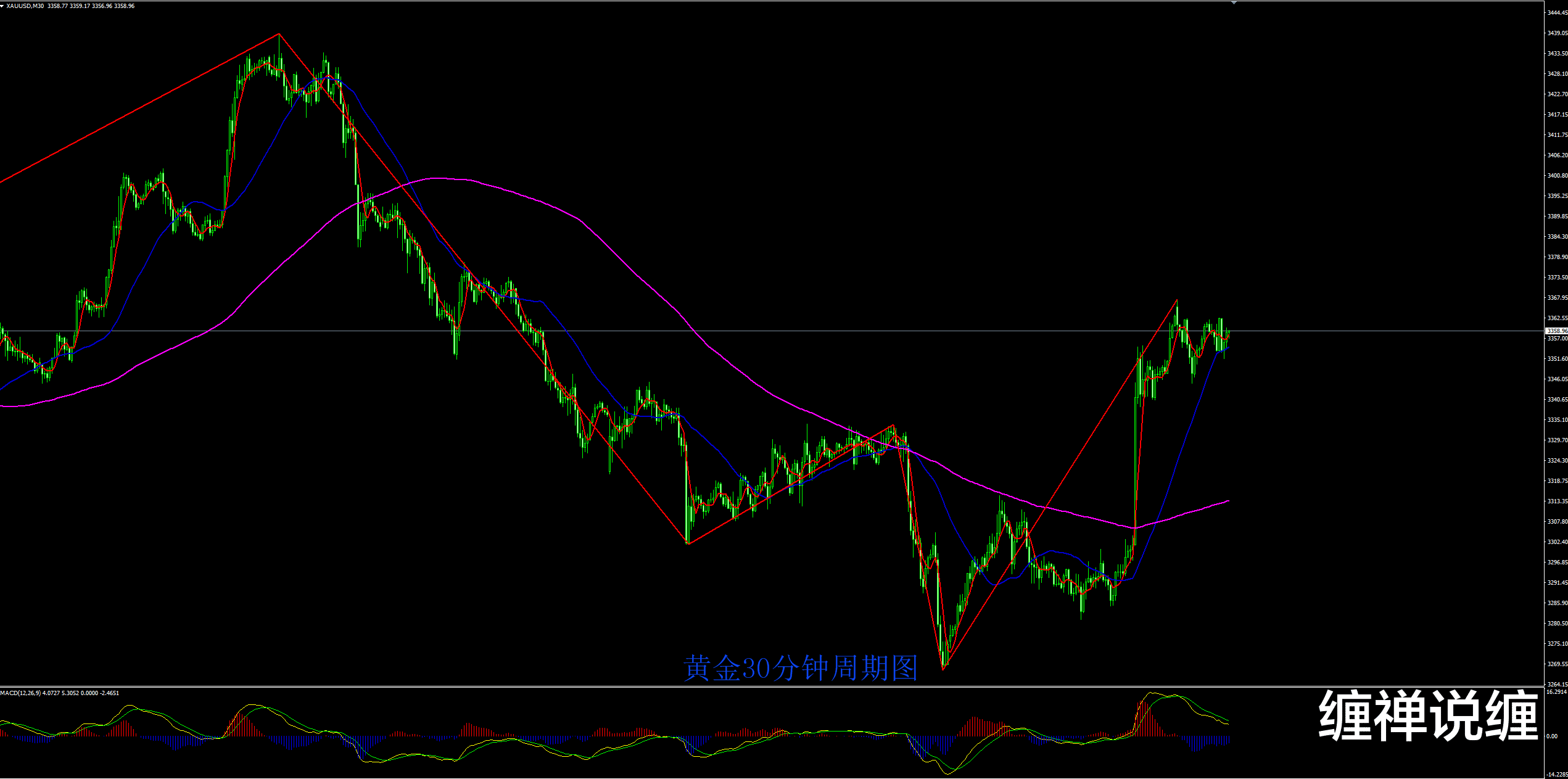
Task: Click the 缠禅说缠 watermark text
Action: (x=1429, y=715)
